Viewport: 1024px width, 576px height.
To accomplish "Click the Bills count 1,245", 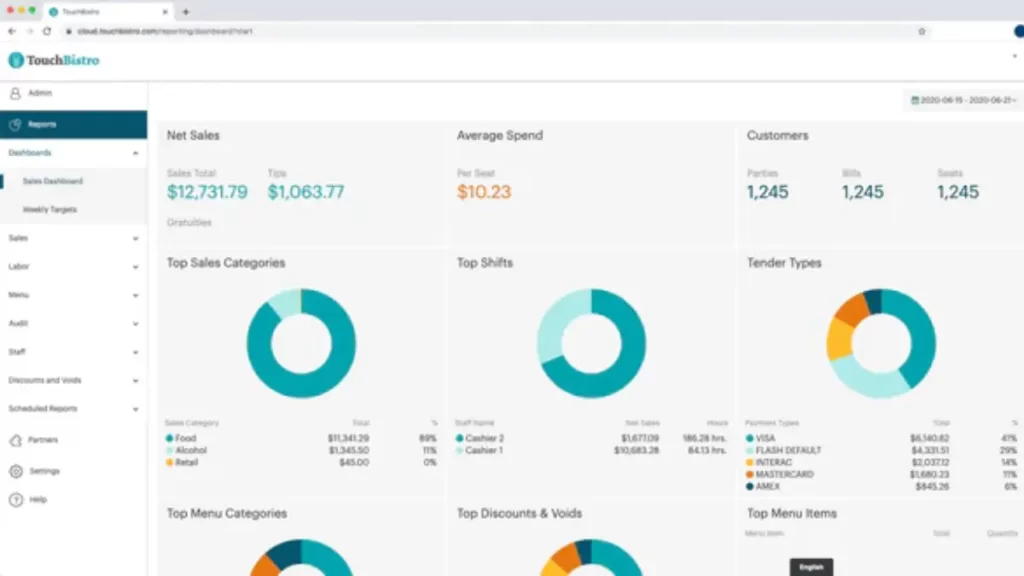I will 863,192.
